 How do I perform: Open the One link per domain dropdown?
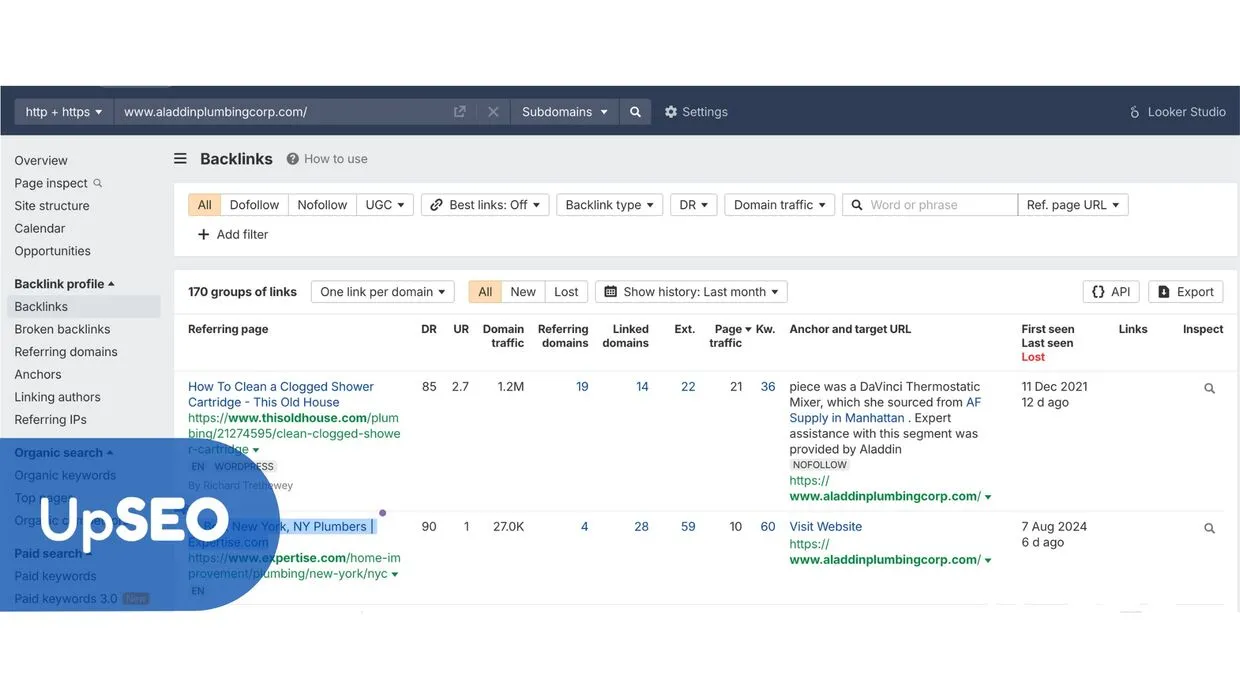tap(382, 291)
